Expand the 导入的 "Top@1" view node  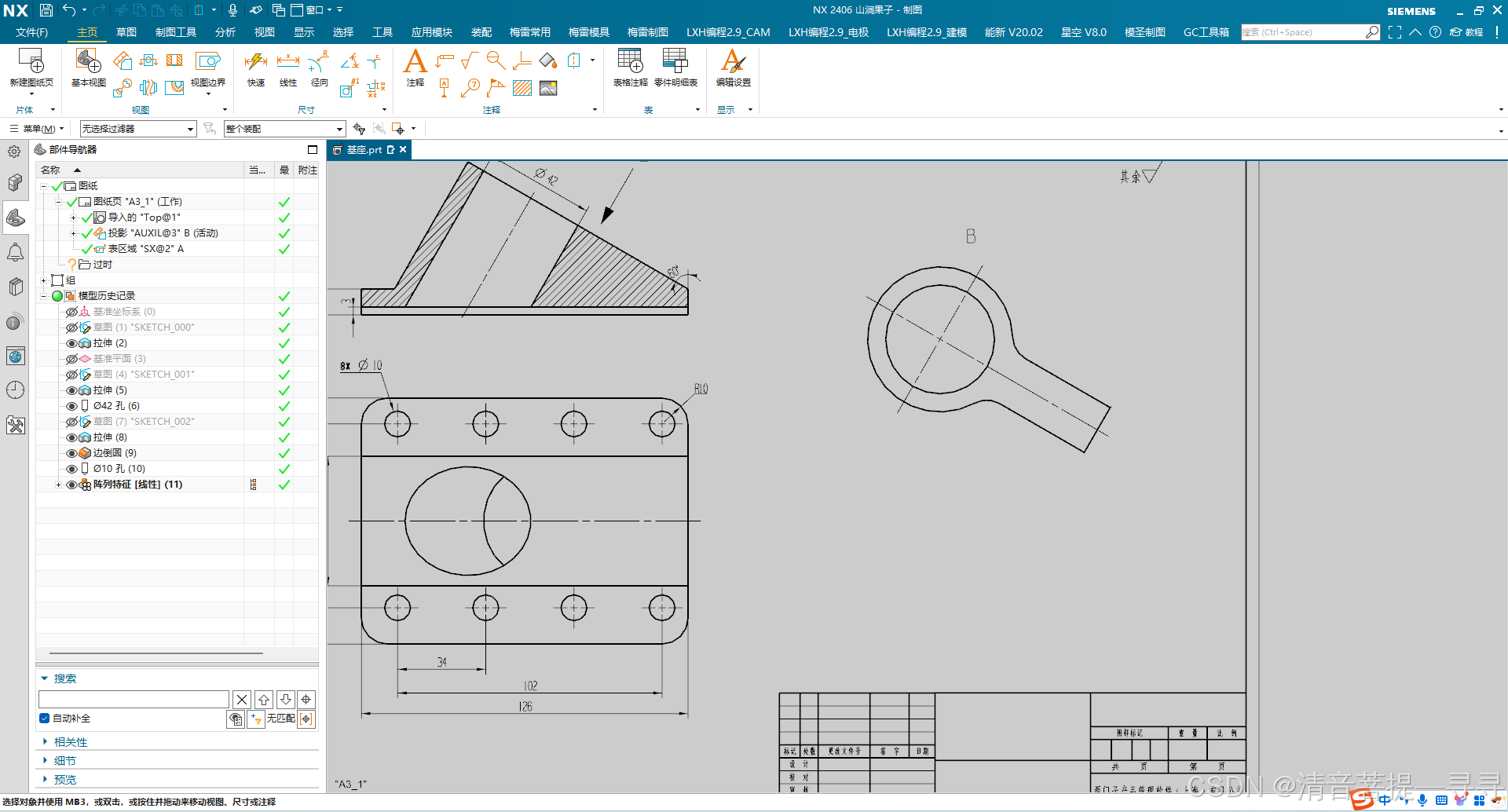pyautogui.click(x=74, y=218)
